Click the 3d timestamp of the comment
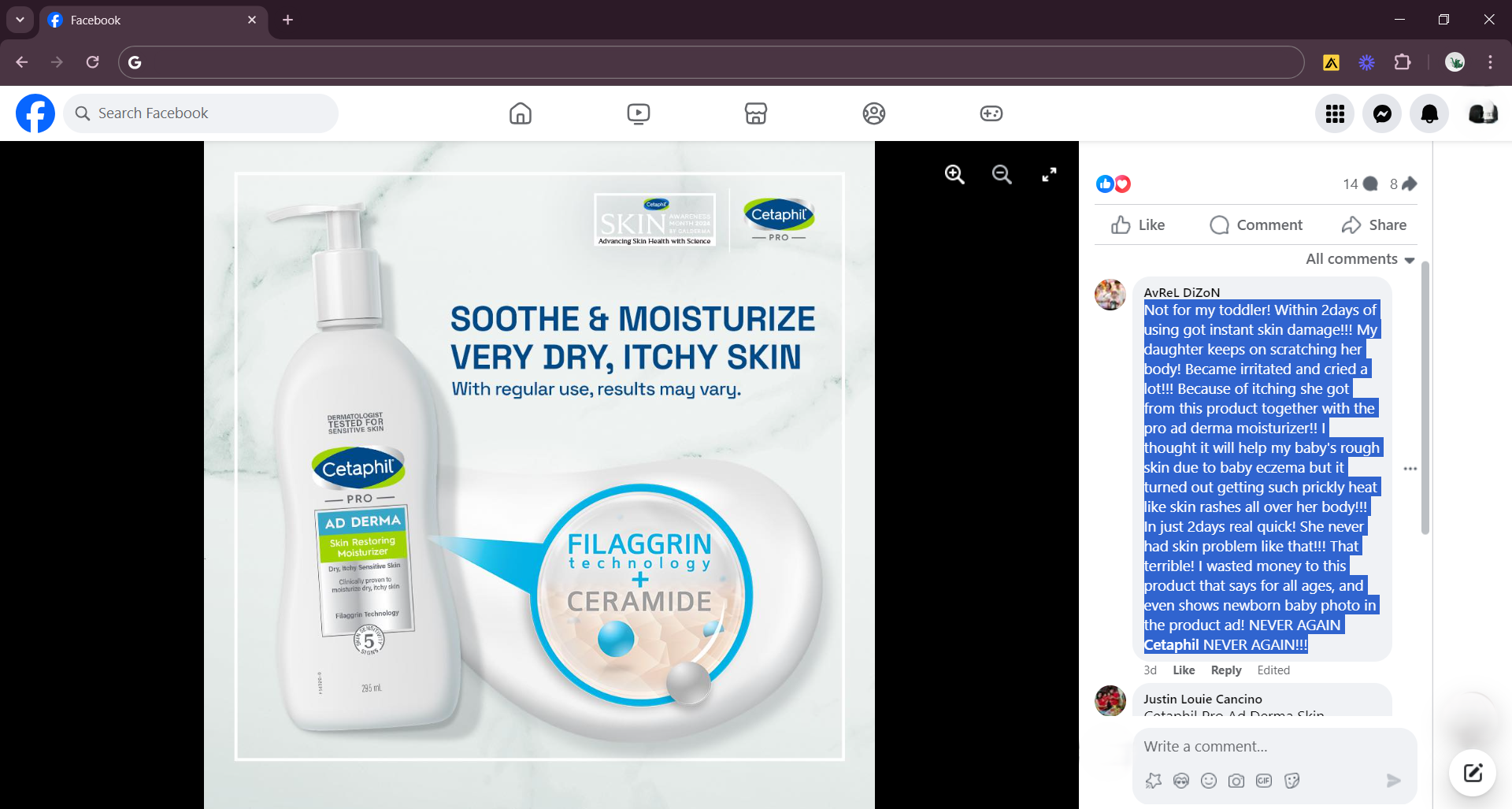This screenshot has height=809, width=1512. pos(1150,670)
